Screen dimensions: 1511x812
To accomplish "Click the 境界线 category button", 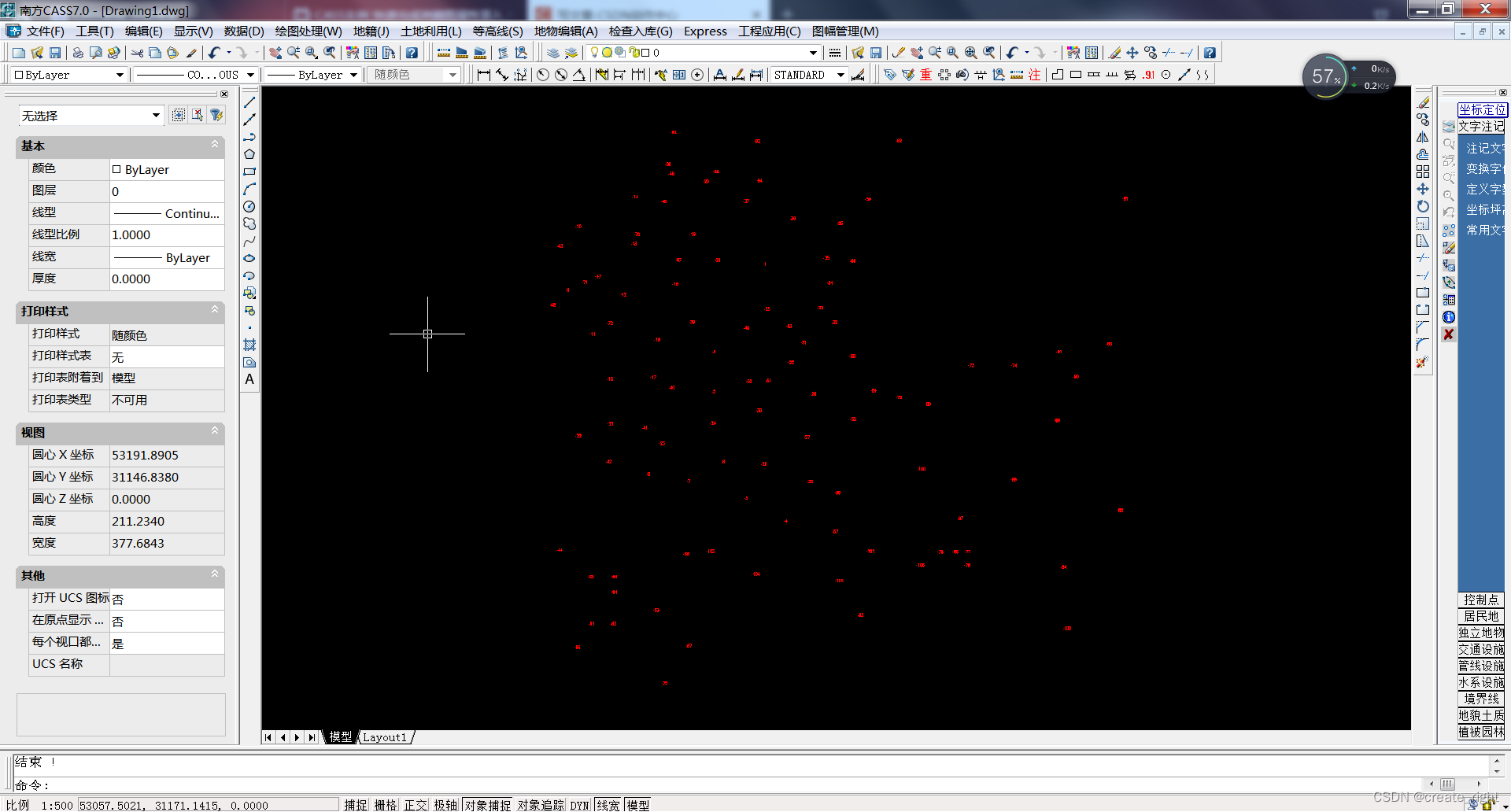I will click(x=1481, y=699).
